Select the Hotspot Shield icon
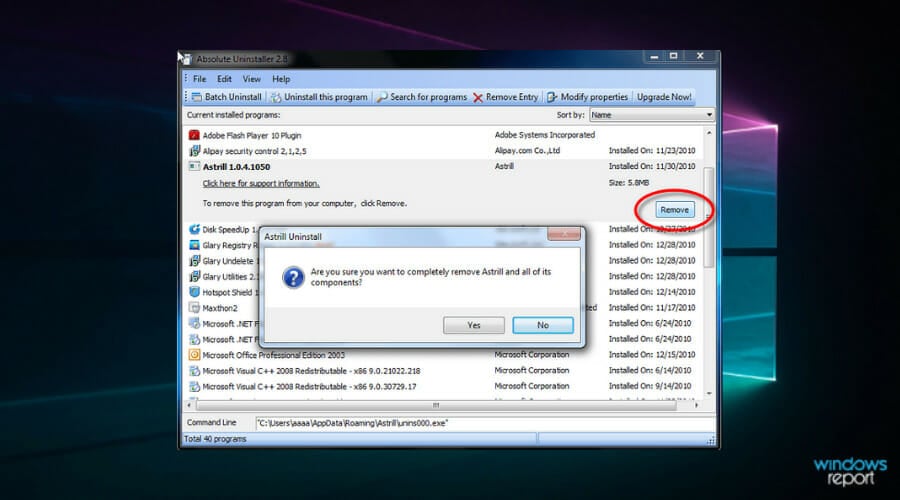Screen dimensions: 900x500 [194, 292]
